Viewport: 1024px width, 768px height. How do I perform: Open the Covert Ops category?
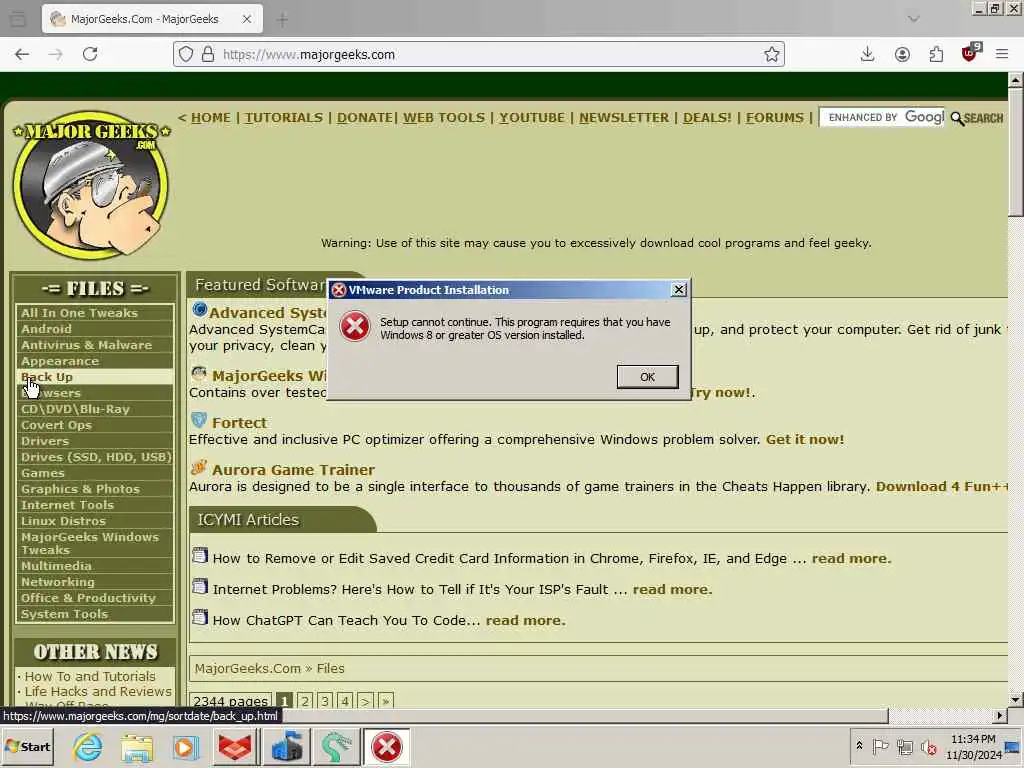95,425
